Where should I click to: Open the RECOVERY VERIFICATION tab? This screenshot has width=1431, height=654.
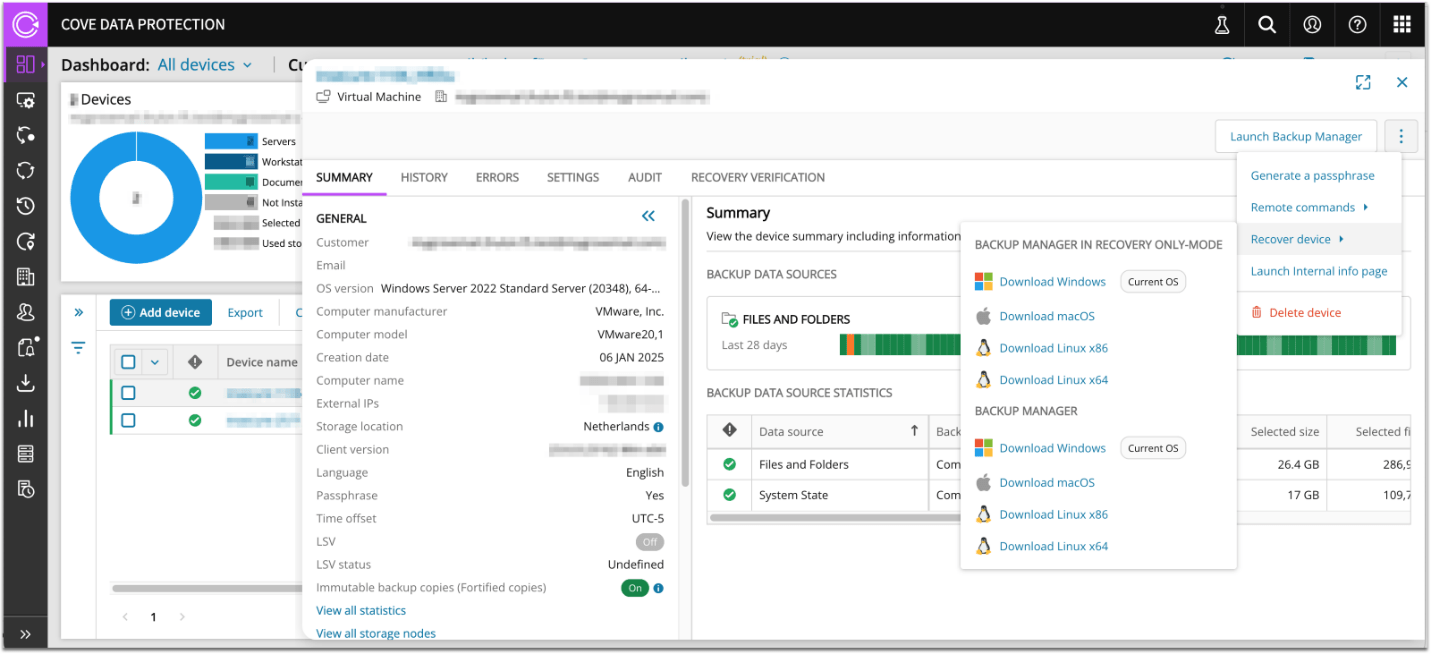(758, 177)
